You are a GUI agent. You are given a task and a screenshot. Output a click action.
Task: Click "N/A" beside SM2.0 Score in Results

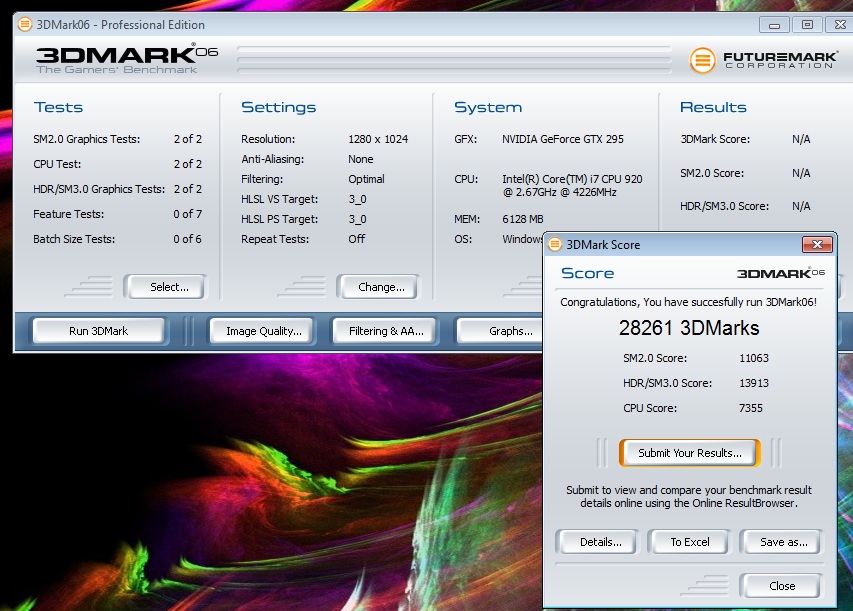[801, 173]
